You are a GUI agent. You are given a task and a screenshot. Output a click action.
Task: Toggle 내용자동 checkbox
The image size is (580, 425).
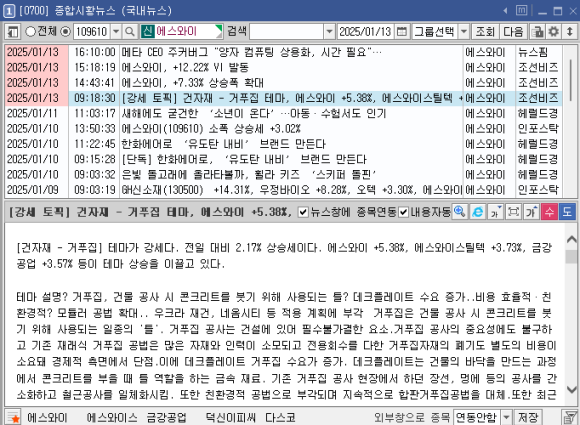pos(404,212)
